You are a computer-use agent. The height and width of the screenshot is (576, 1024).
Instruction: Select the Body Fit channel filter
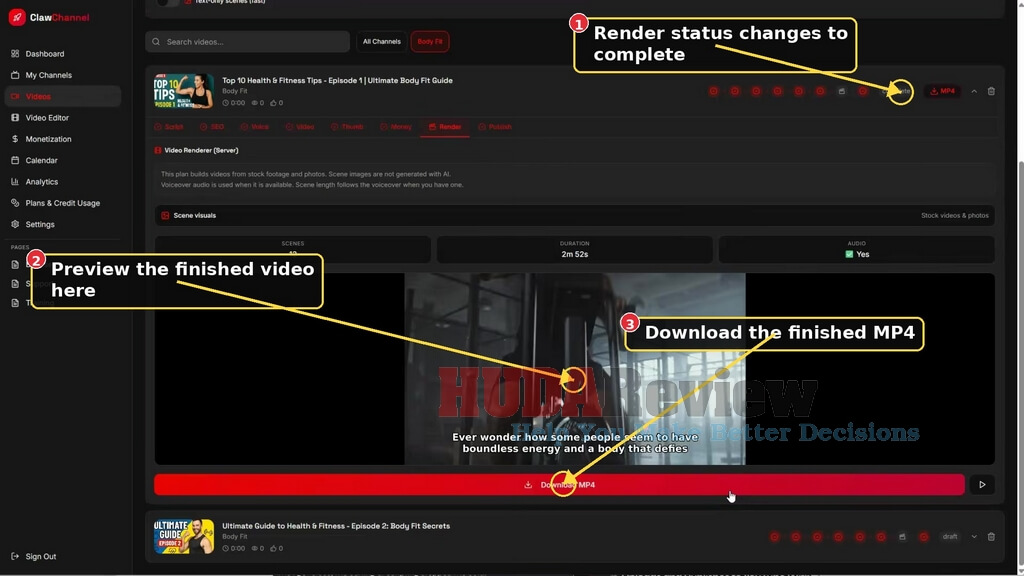click(x=430, y=42)
